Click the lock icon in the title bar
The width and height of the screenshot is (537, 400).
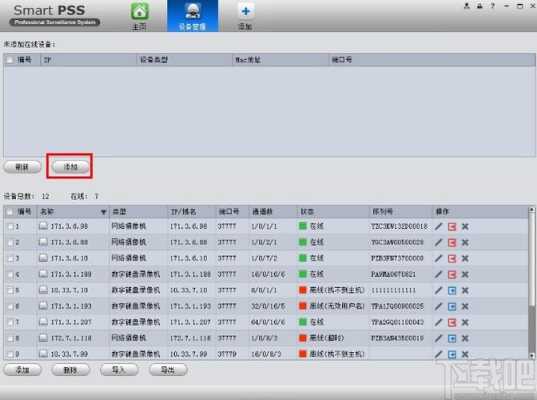coord(480,6)
